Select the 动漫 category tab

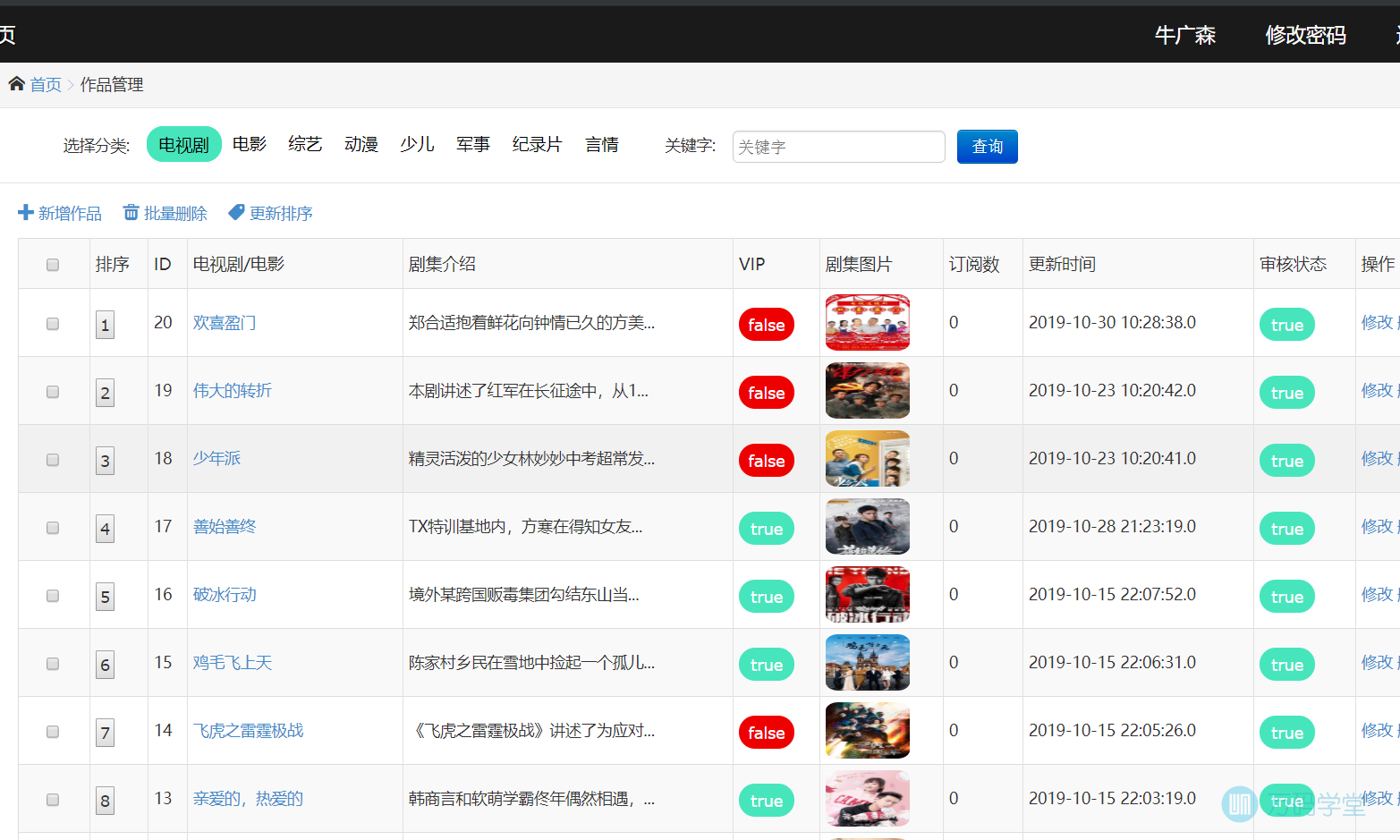pos(361,144)
